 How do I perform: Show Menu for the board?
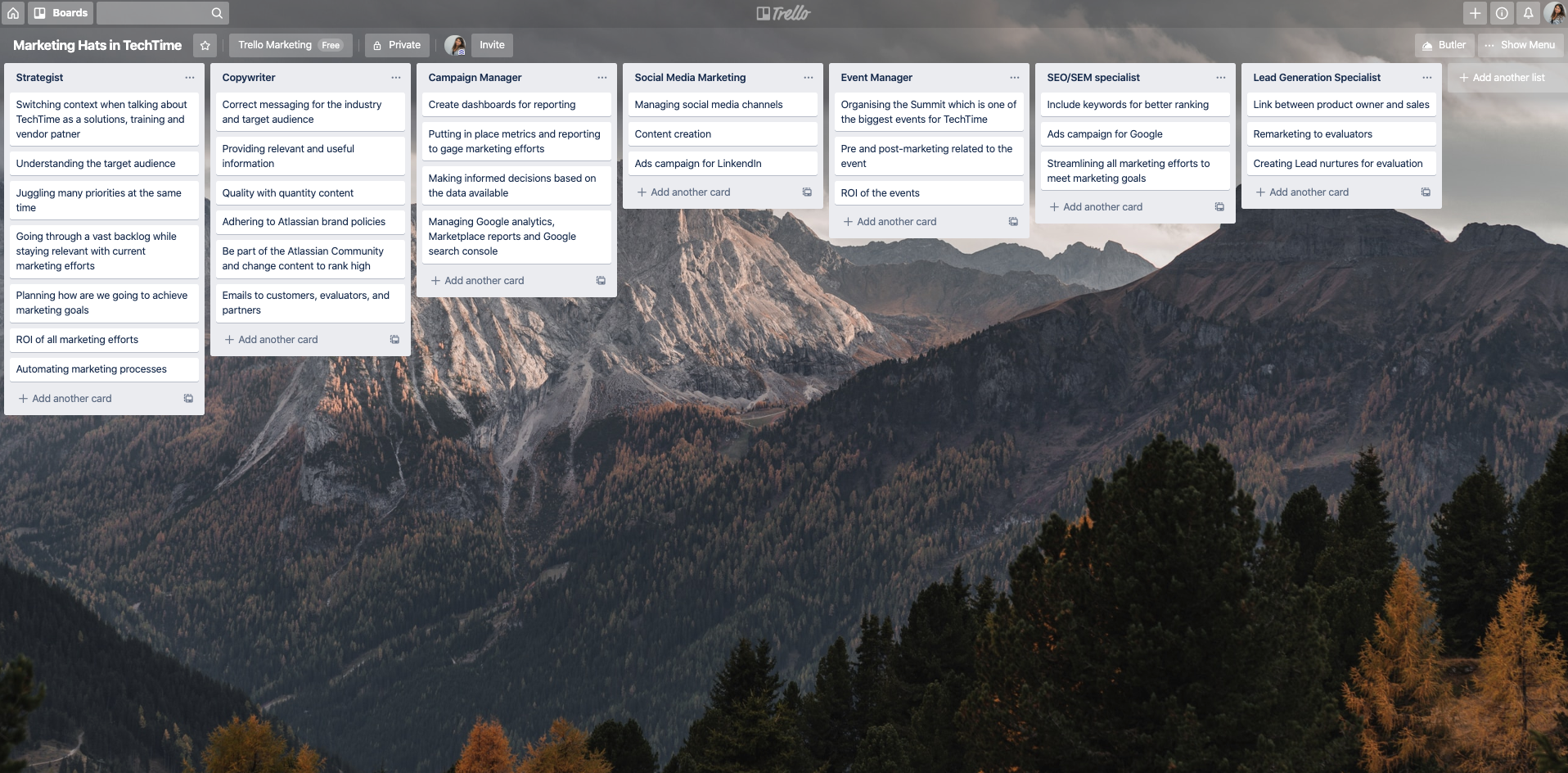pyautogui.click(x=1520, y=46)
